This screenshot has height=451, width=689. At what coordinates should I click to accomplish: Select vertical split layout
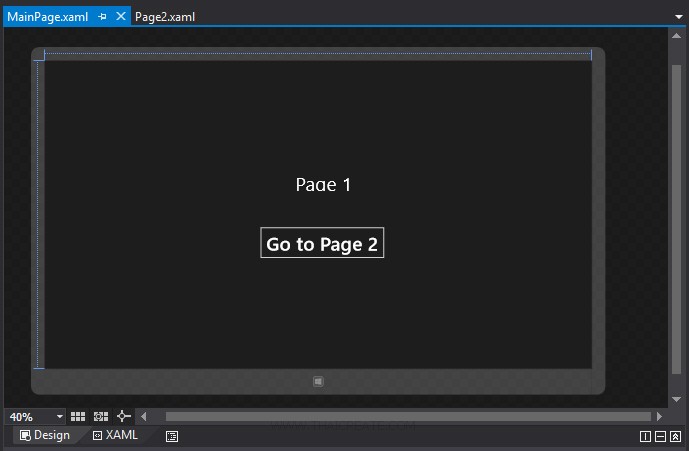pyautogui.click(x=645, y=436)
